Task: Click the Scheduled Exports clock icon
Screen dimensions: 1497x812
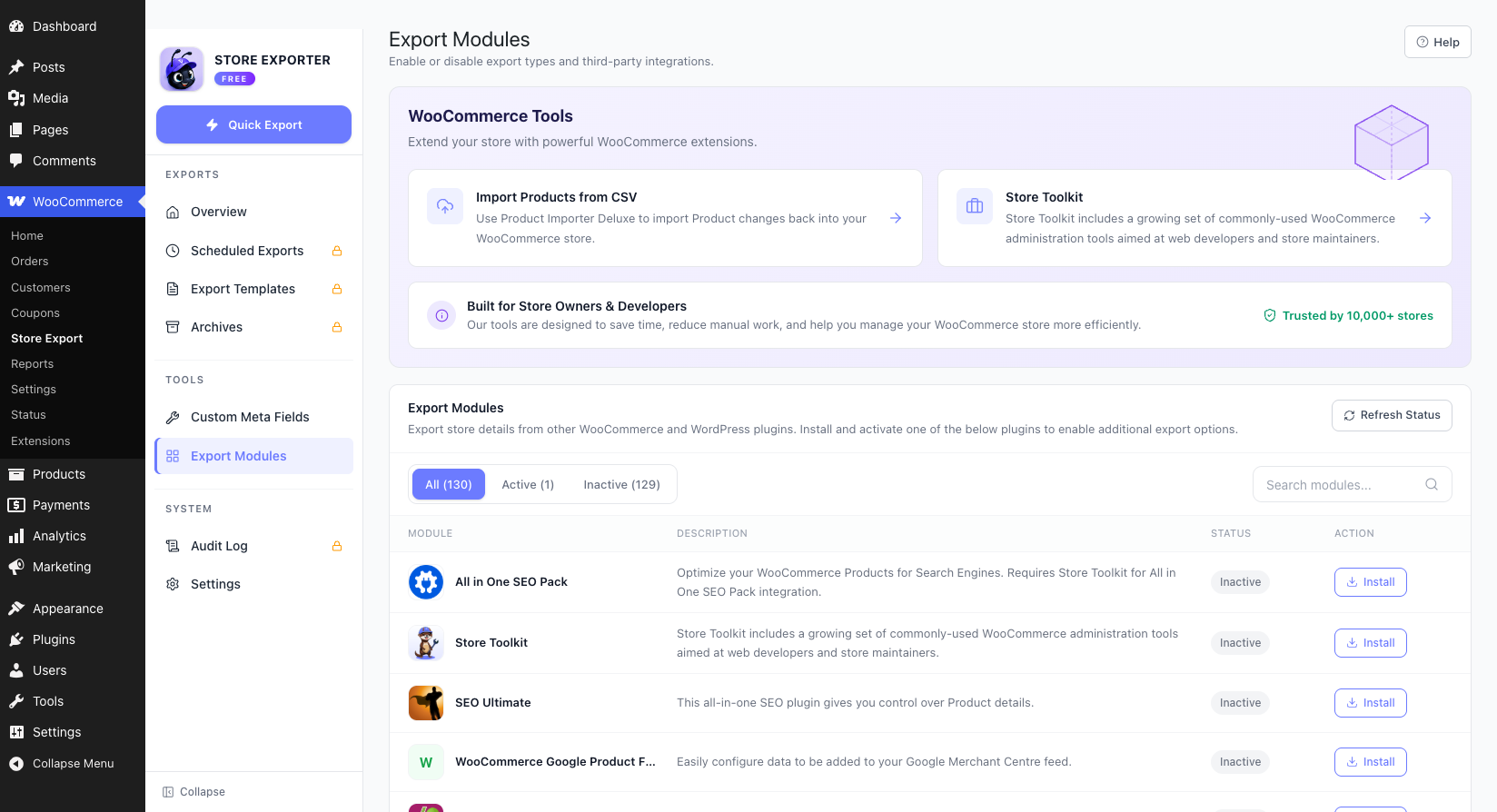Action: click(173, 251)
